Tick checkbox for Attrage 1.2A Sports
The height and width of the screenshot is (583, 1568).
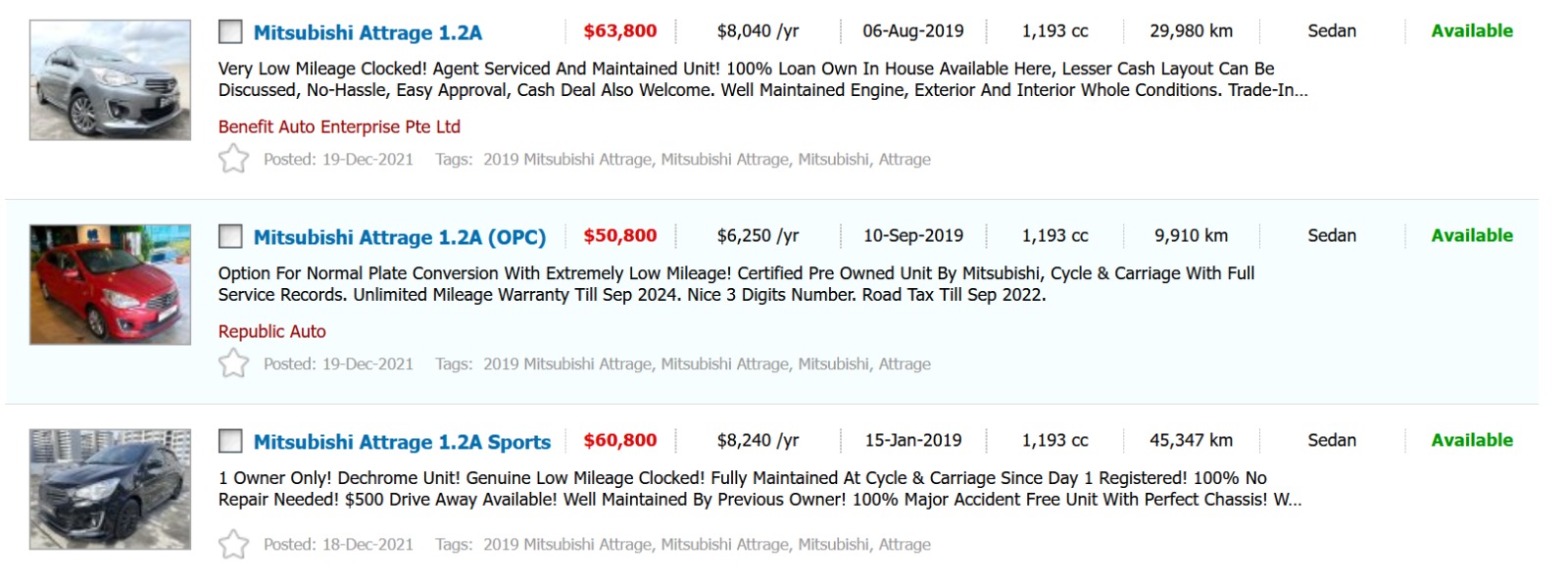pyautogui.click(x=230, y=442)
